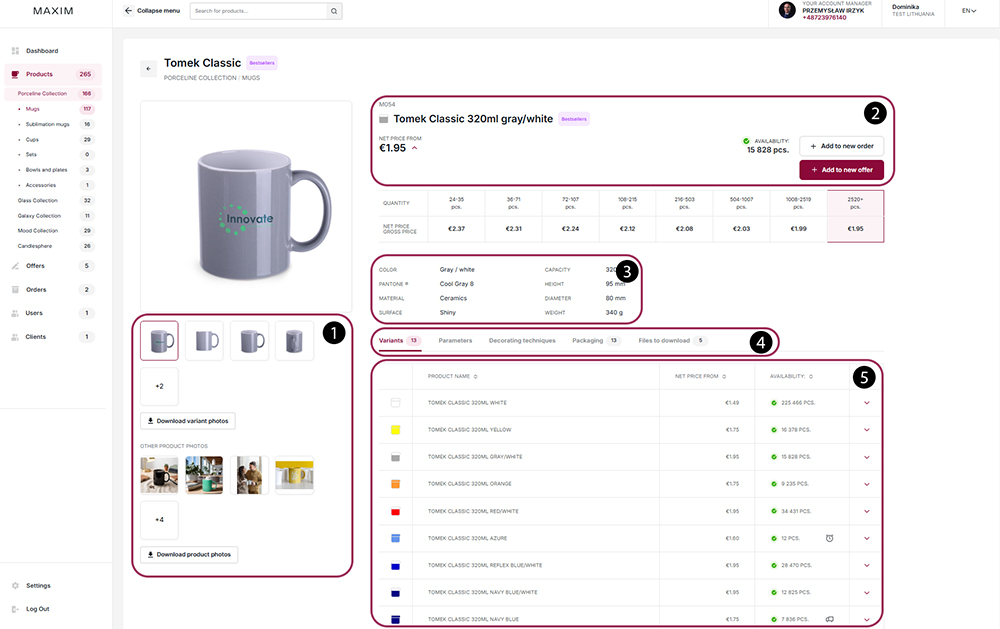The image size is (1000, 629).
Task: Click the Dashboard icon in sidebar
Action: click(x=15, y=50)
